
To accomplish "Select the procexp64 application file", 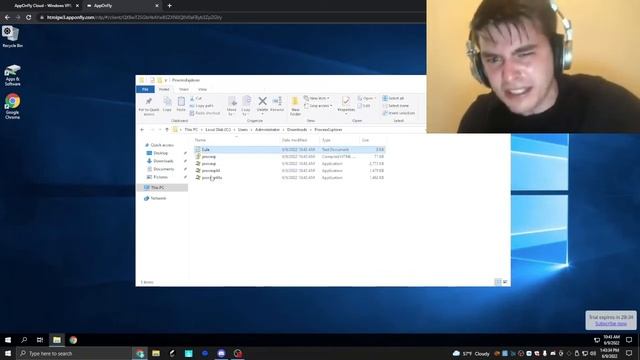I will tap(289, 171).
